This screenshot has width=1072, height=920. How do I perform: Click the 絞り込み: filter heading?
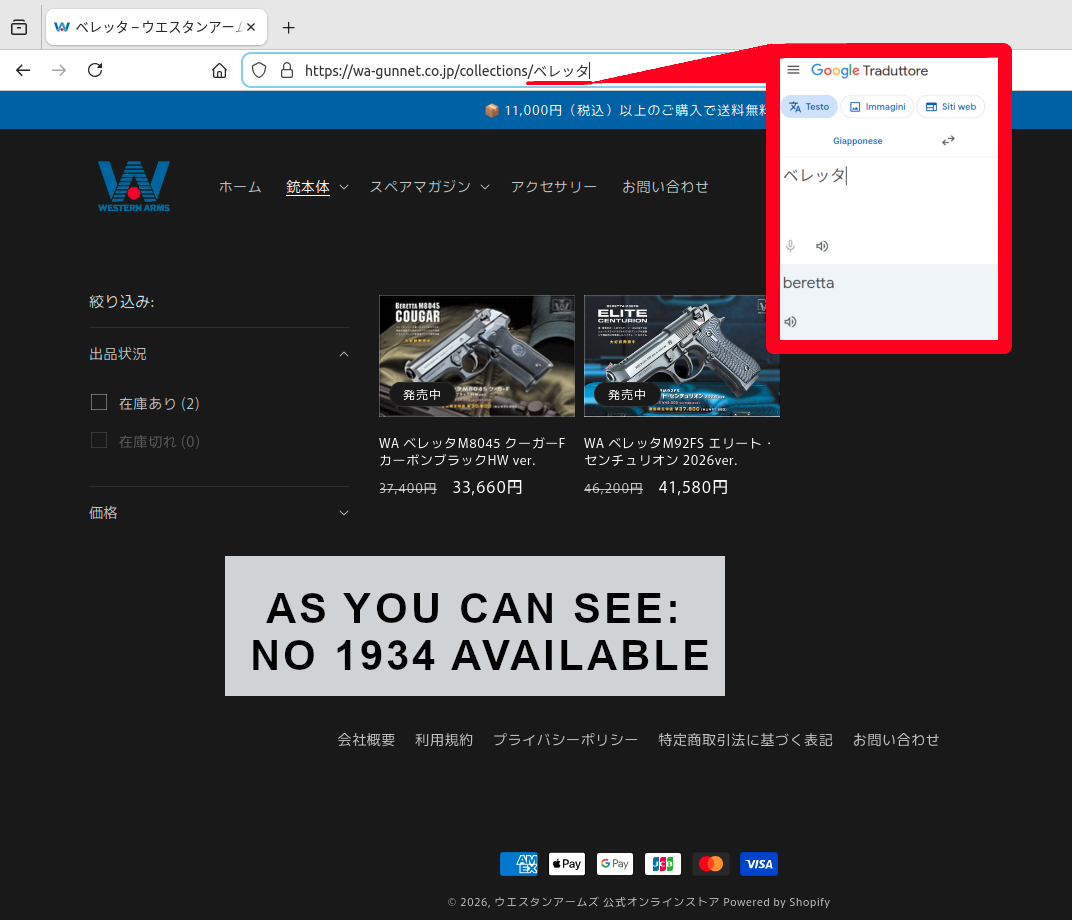(x=122, y=301)
